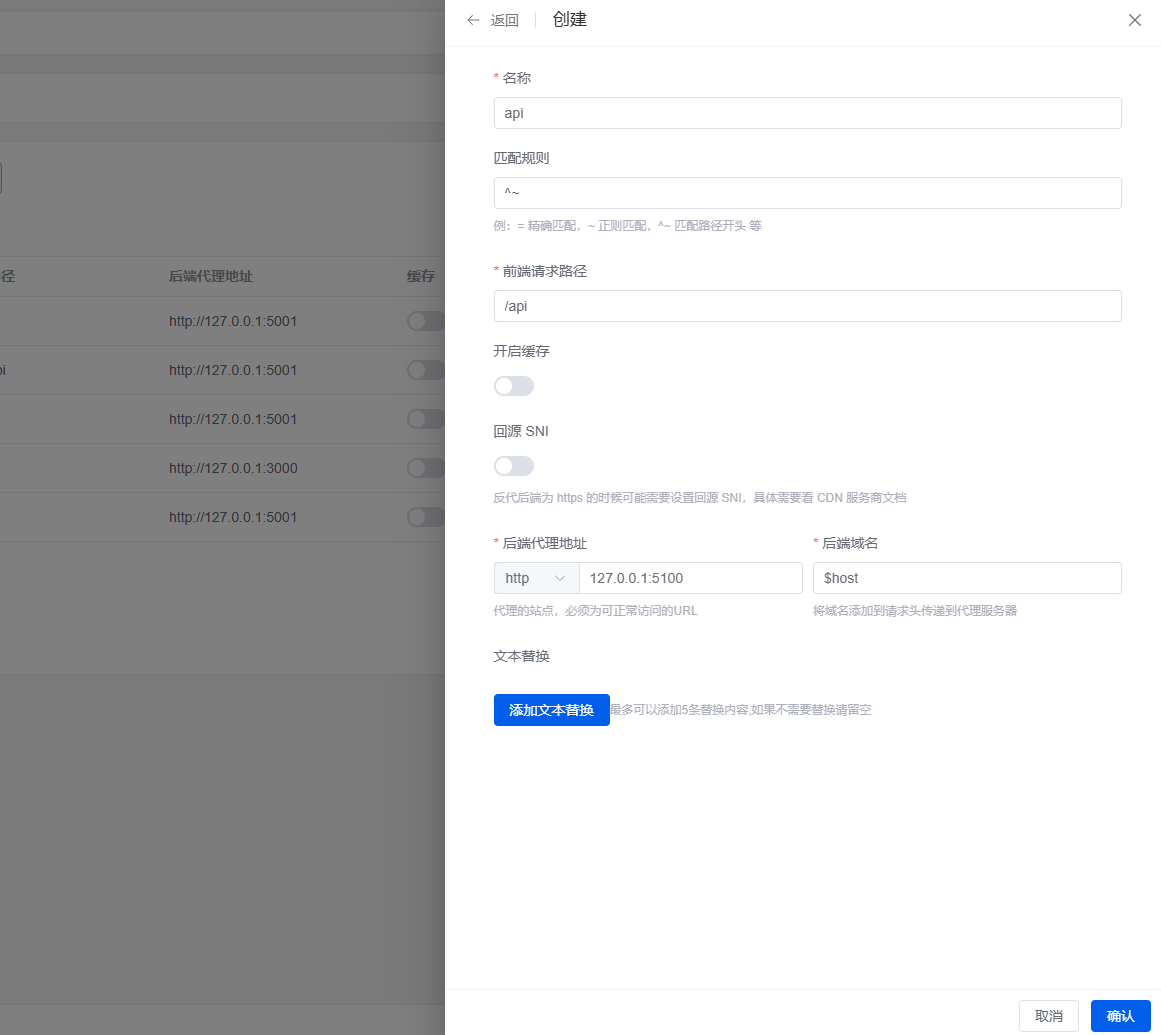
Task: Open the http protocol dropdown
Action: click(x=536, y=578)
